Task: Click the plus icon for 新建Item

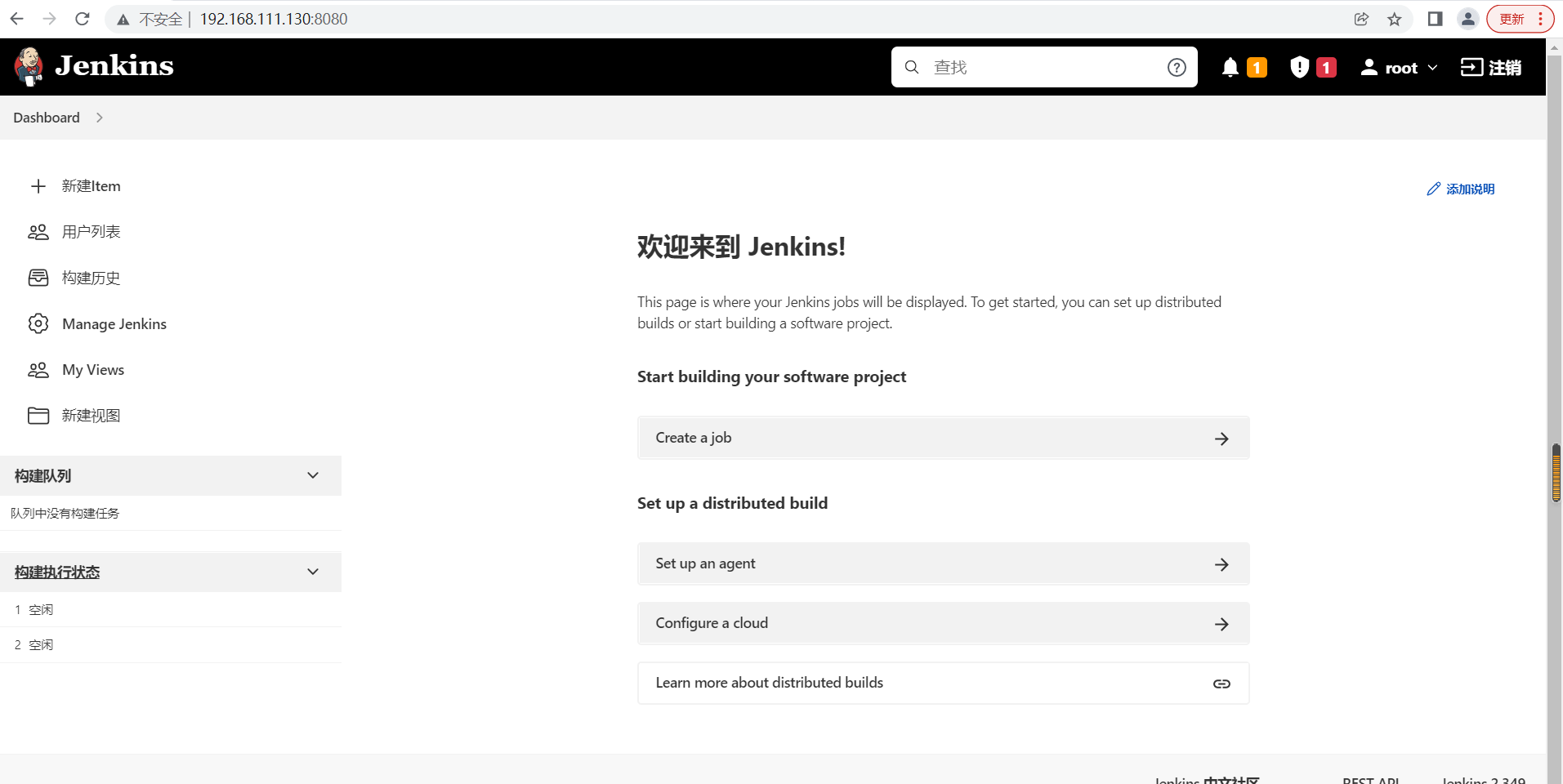Action: (38, 186)
